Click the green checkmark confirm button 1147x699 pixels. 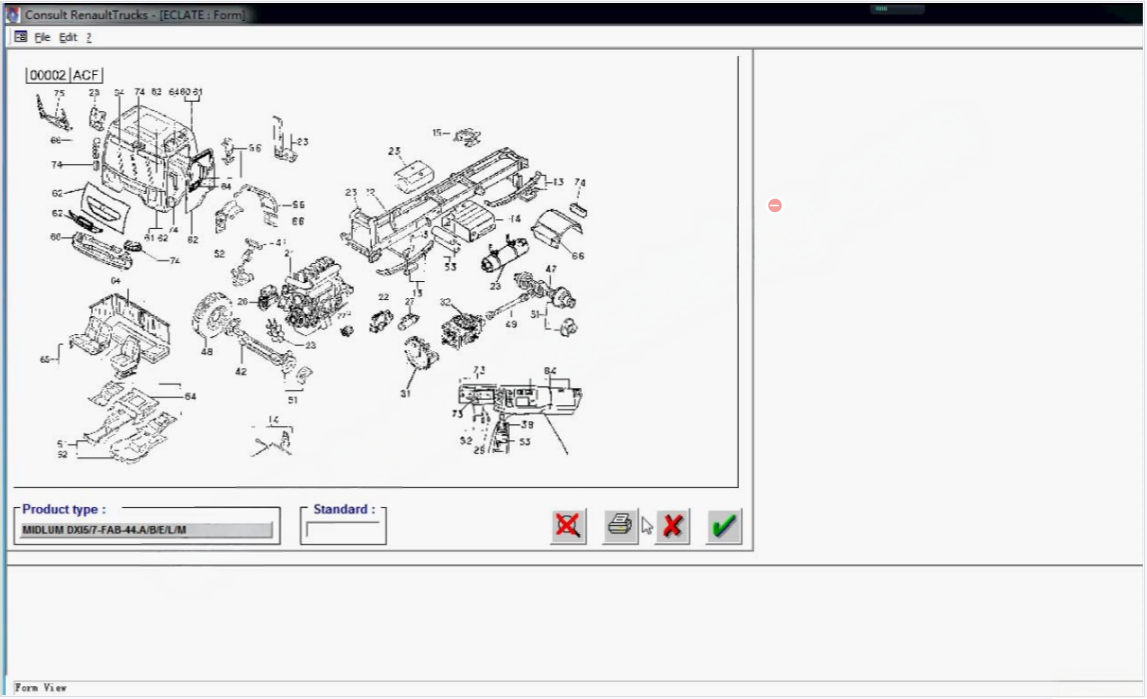point(724,526)
